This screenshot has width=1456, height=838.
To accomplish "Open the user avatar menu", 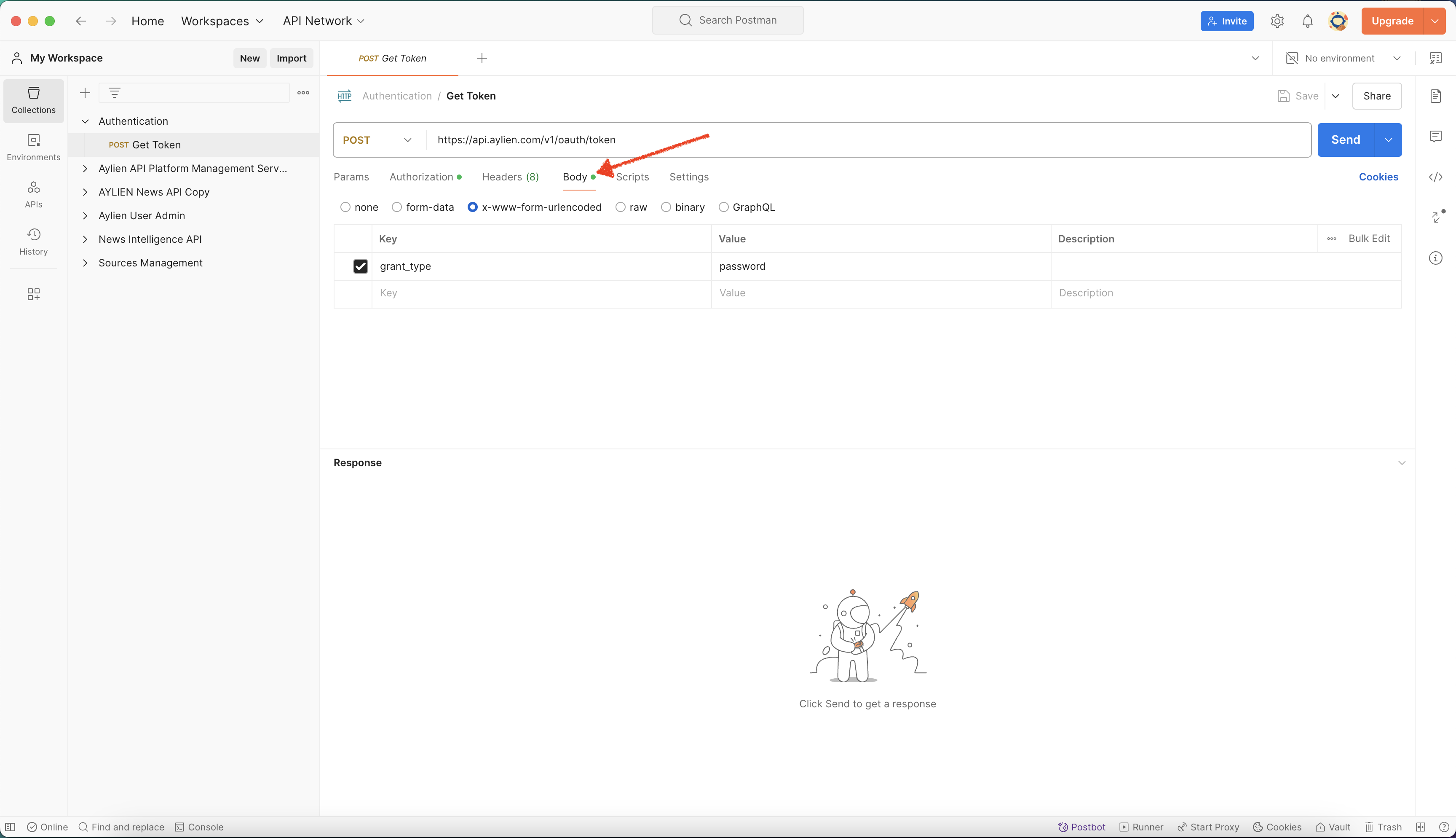I will 1338,21.
